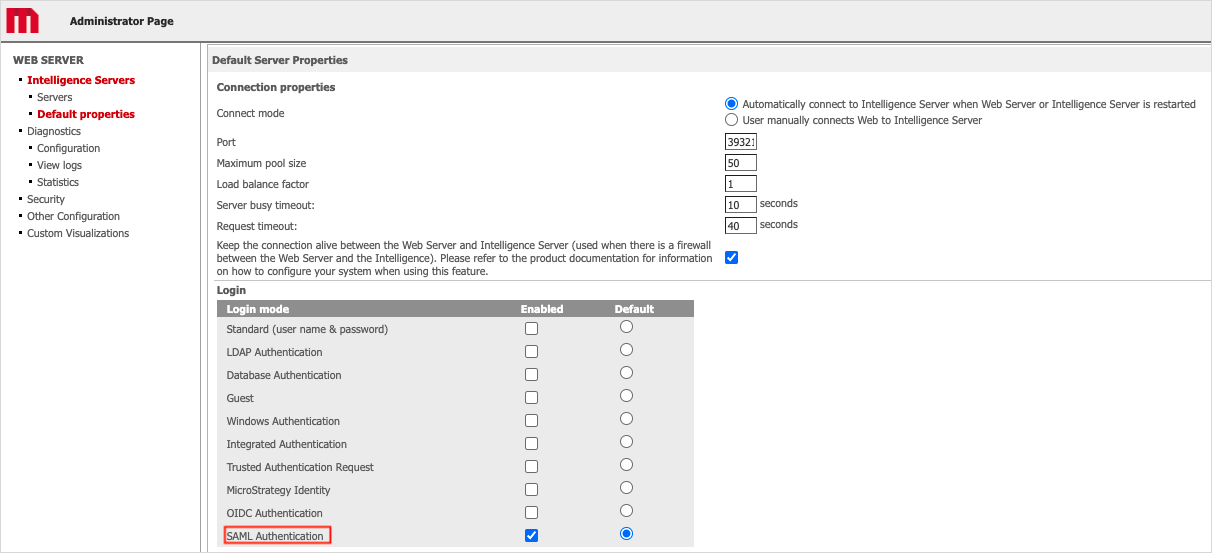The height and width of the screenshot is (553, 1212).
Task: Click the Request timeout field
Action: [x=740, y=226]
